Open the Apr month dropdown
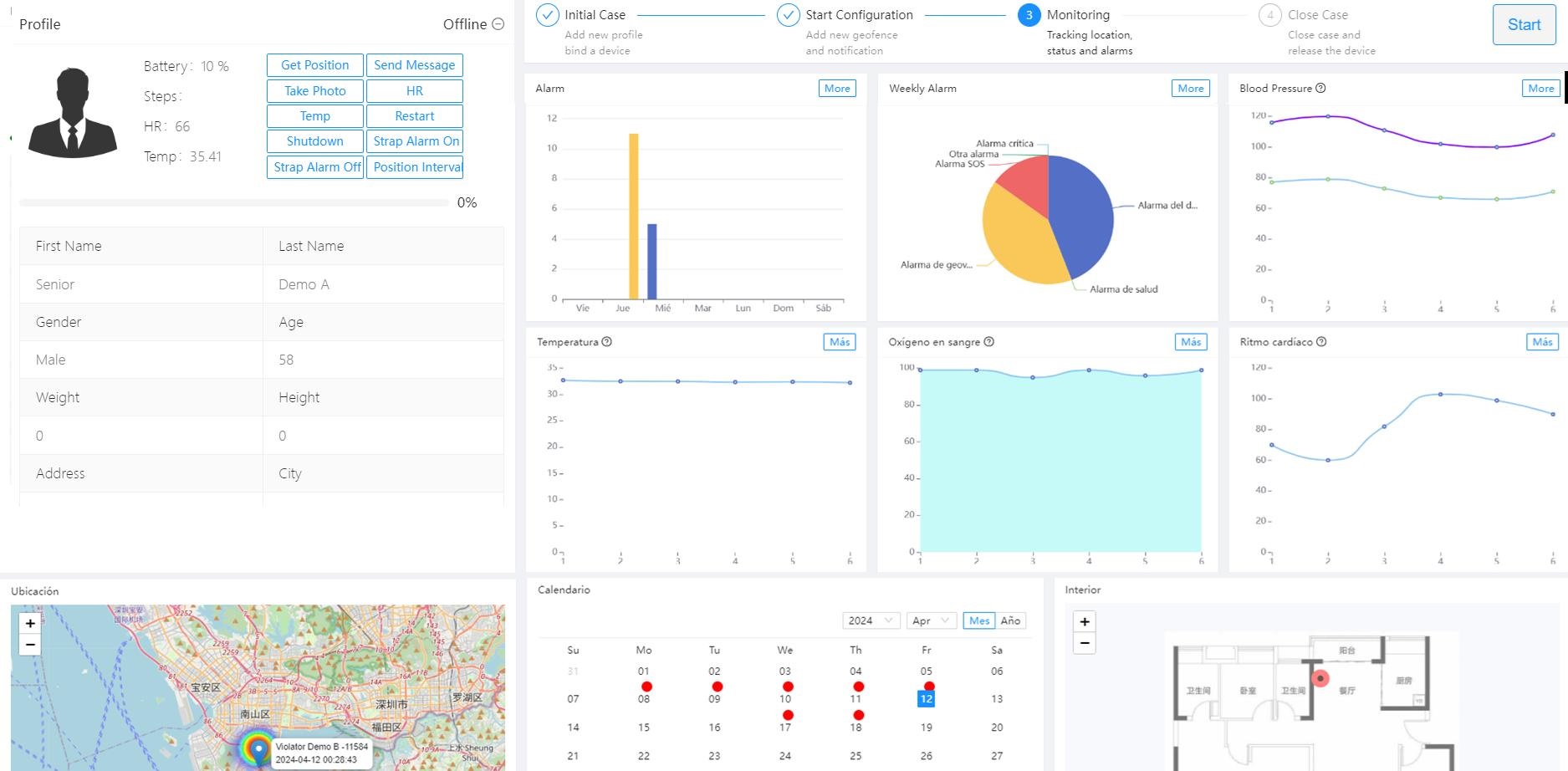The height and width of the screenshot is (771, 1568). pyautogui.click(x=931, y=620)
